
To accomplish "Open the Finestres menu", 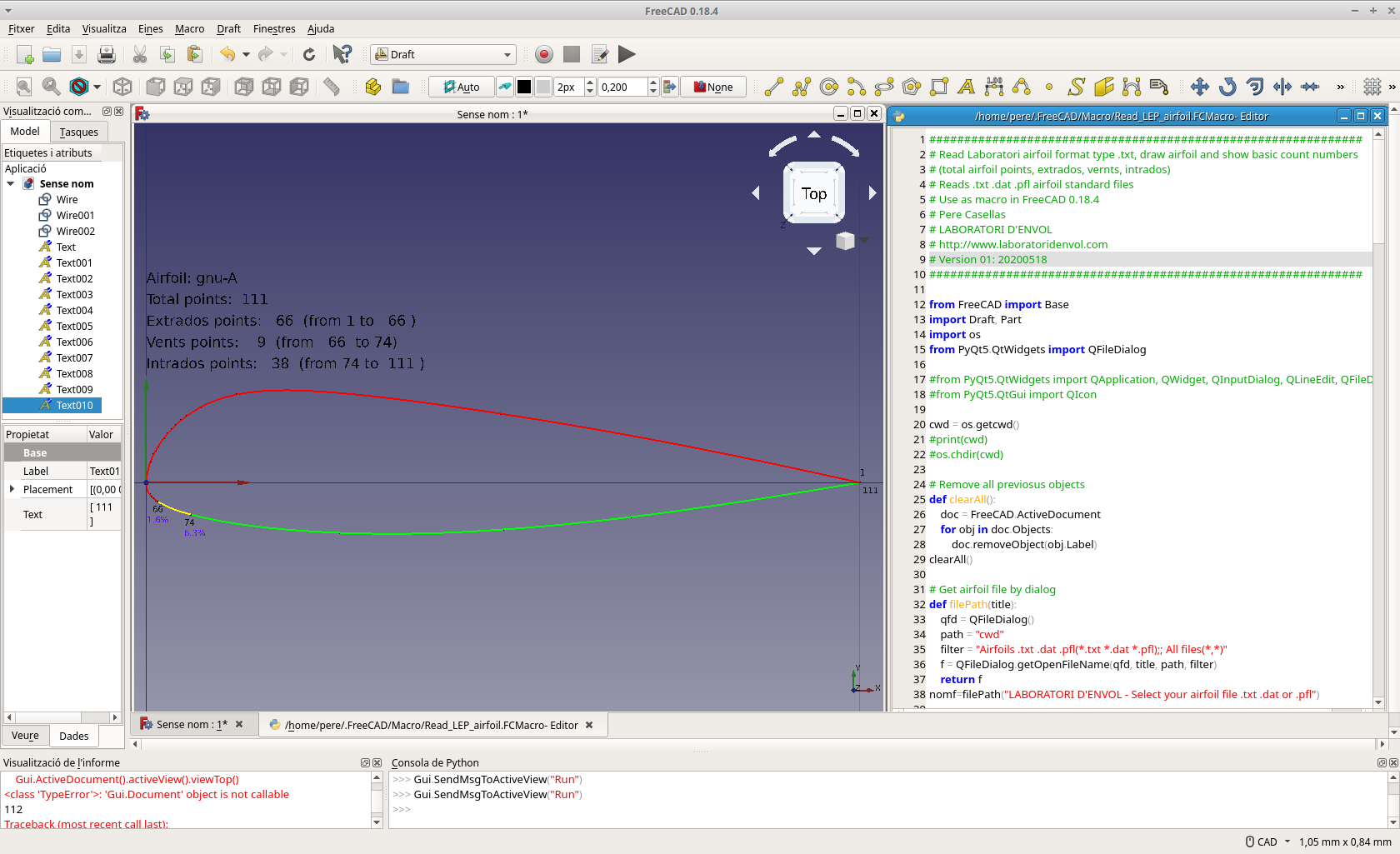I will pos(274,28).
